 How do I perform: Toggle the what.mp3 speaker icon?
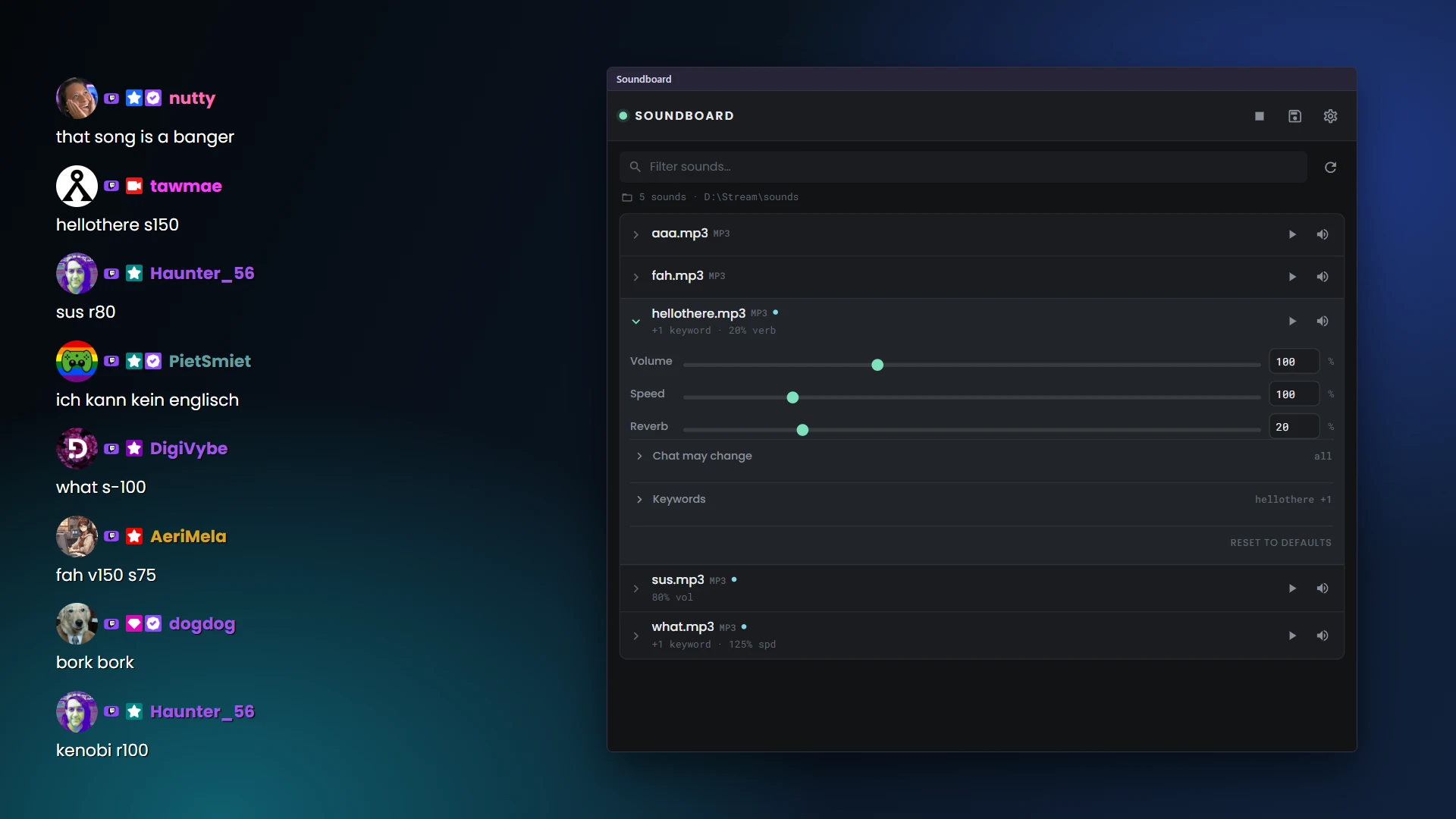pos(1323,635)
